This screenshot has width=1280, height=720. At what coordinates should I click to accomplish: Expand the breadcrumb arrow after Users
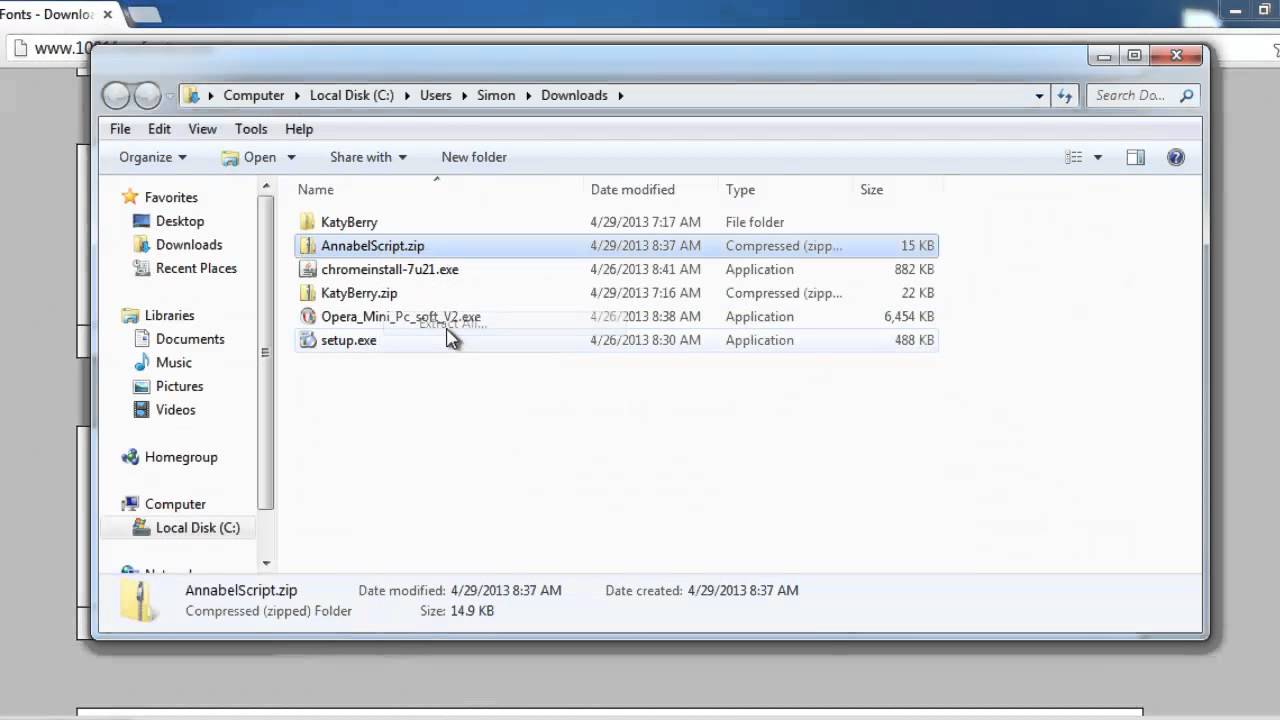pos(464,96)
